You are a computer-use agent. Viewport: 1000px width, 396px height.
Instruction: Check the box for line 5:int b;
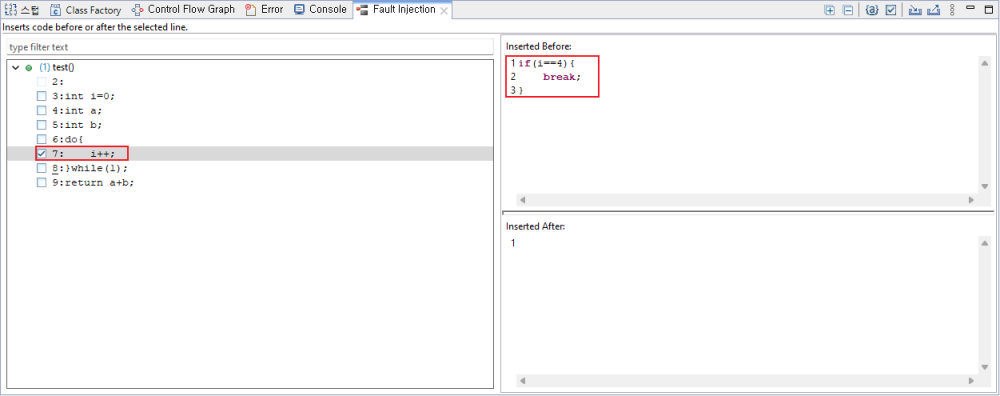(x=41, y=125)
